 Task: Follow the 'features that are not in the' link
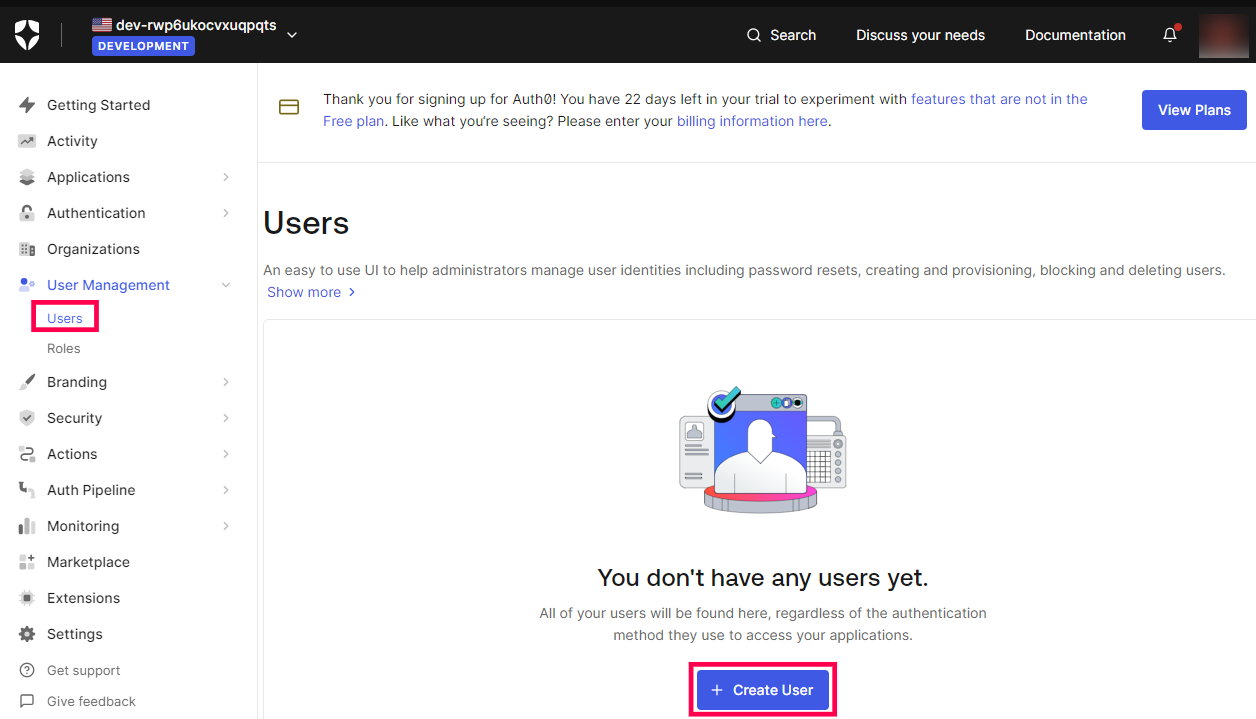[999, 99]
